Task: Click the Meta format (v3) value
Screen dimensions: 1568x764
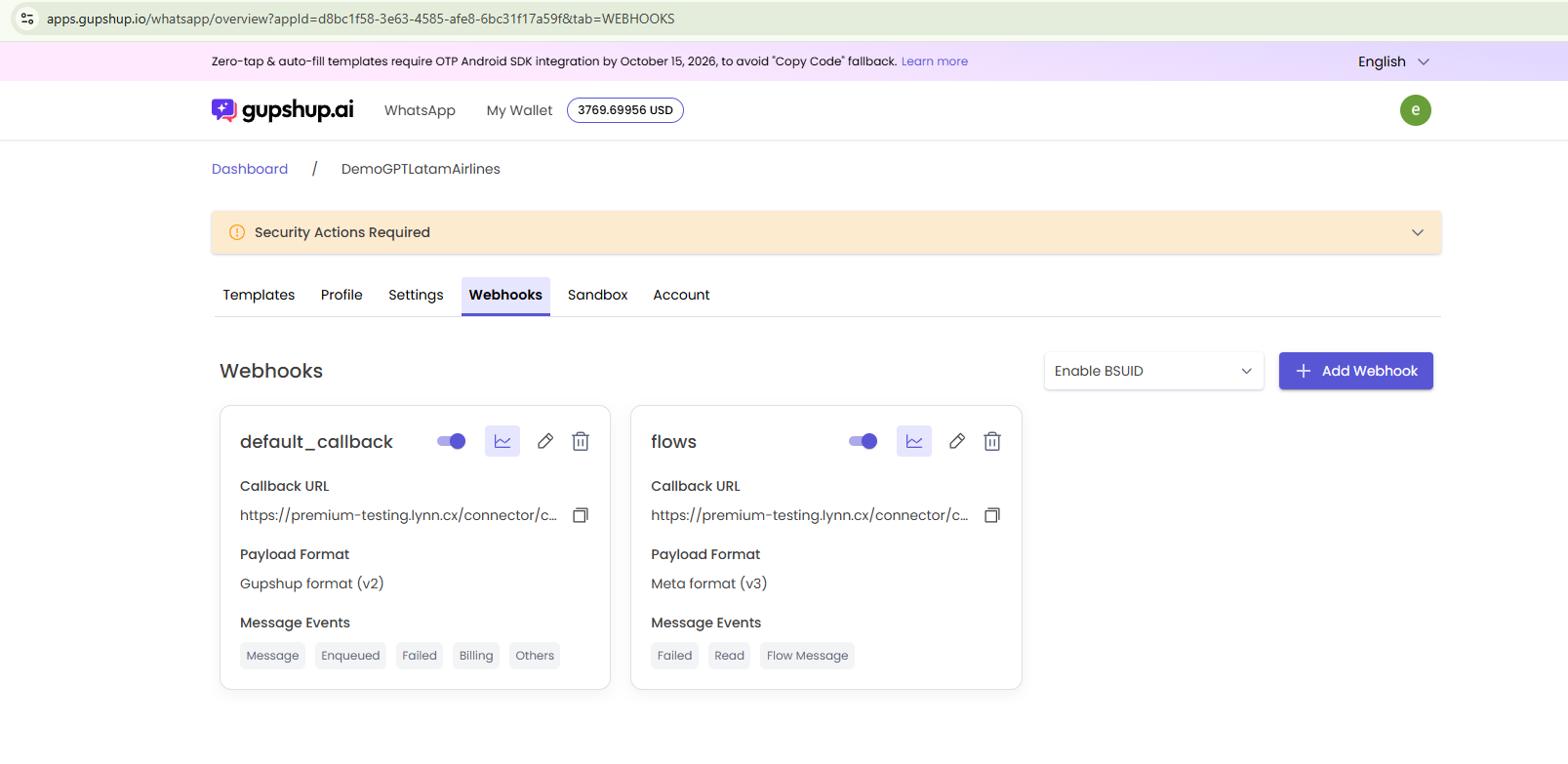Action: coord(709,583)
